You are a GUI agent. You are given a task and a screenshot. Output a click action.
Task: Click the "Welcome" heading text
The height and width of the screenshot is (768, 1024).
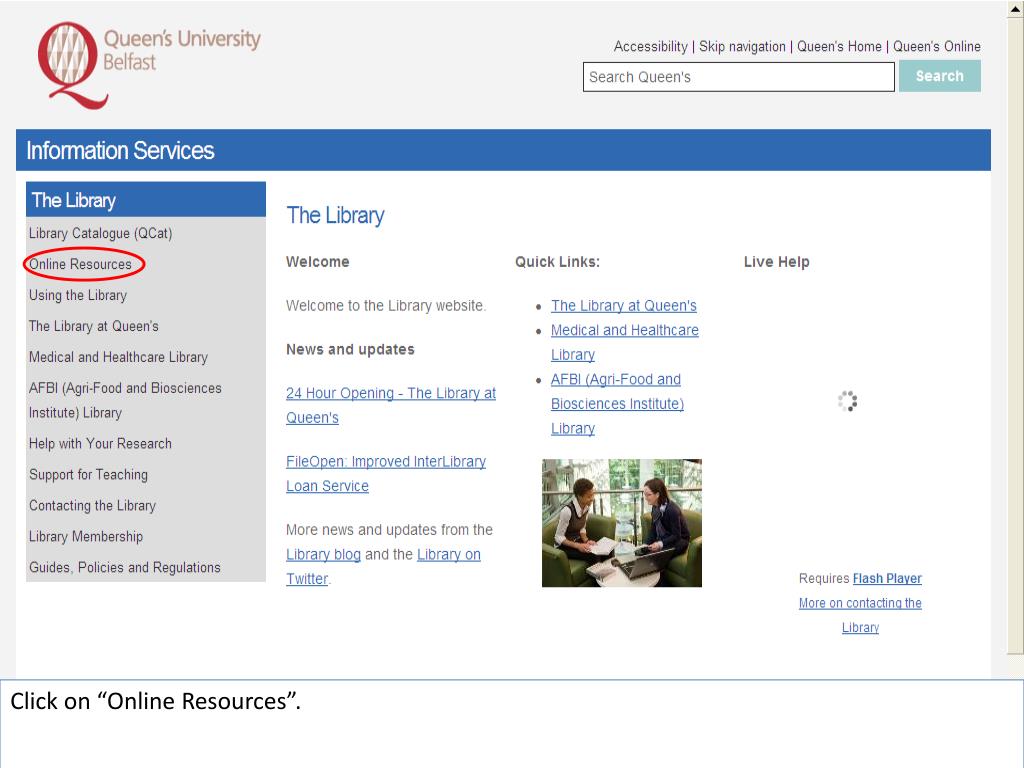tap(317, 262)
